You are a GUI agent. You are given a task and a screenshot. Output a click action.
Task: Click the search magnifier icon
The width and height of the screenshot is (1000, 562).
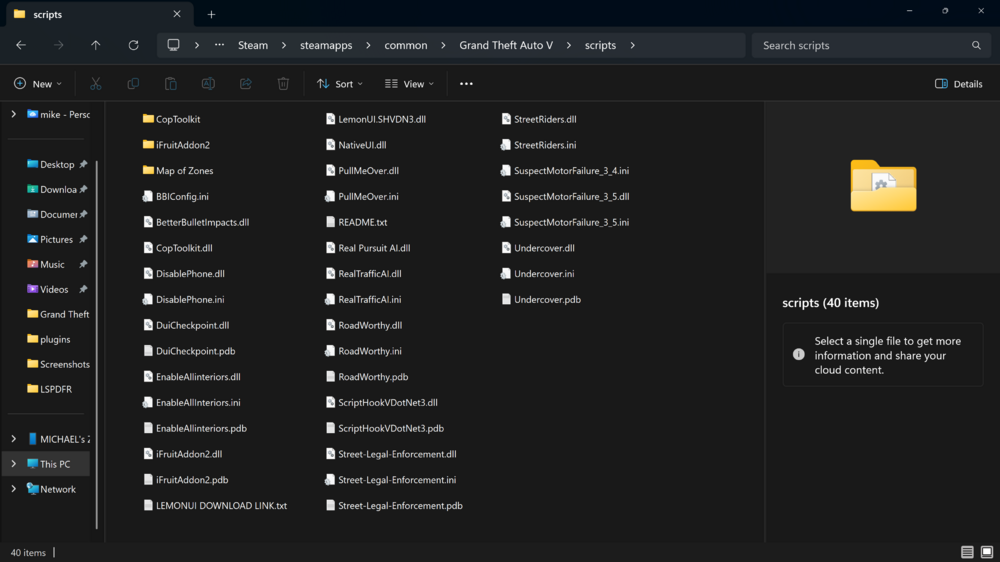coord(976,45)
